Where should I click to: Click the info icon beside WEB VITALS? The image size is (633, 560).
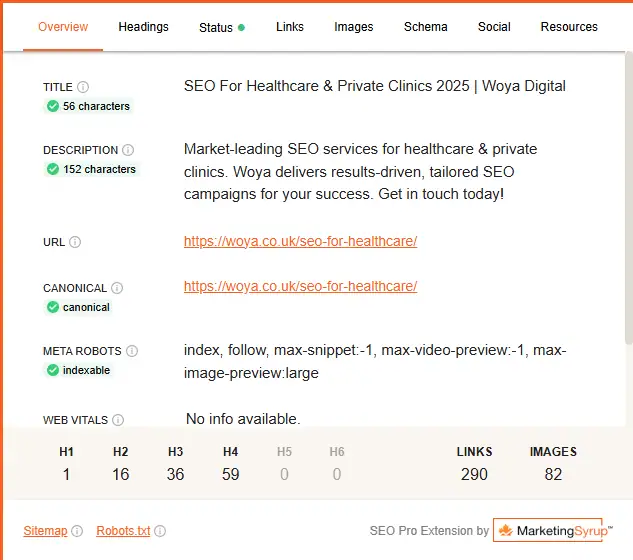(x=118, y=420)
